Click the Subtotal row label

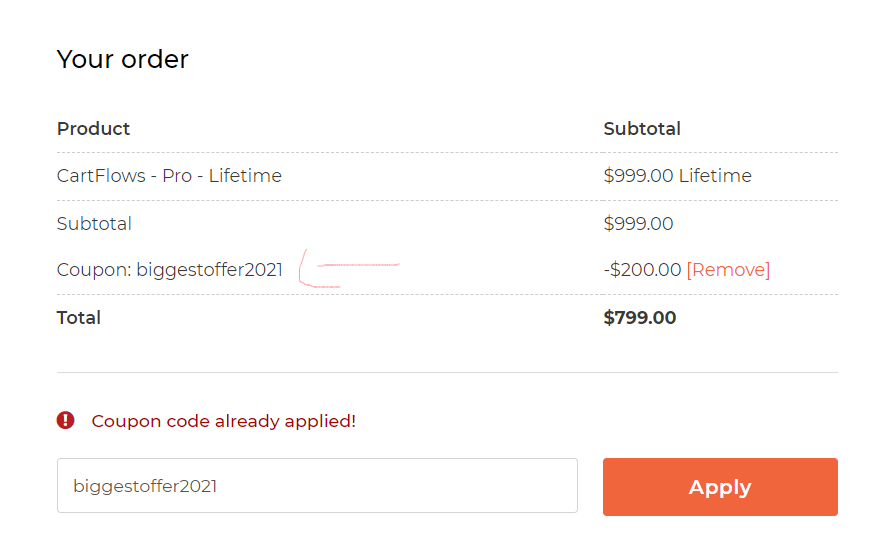click(x=94, y=224)
